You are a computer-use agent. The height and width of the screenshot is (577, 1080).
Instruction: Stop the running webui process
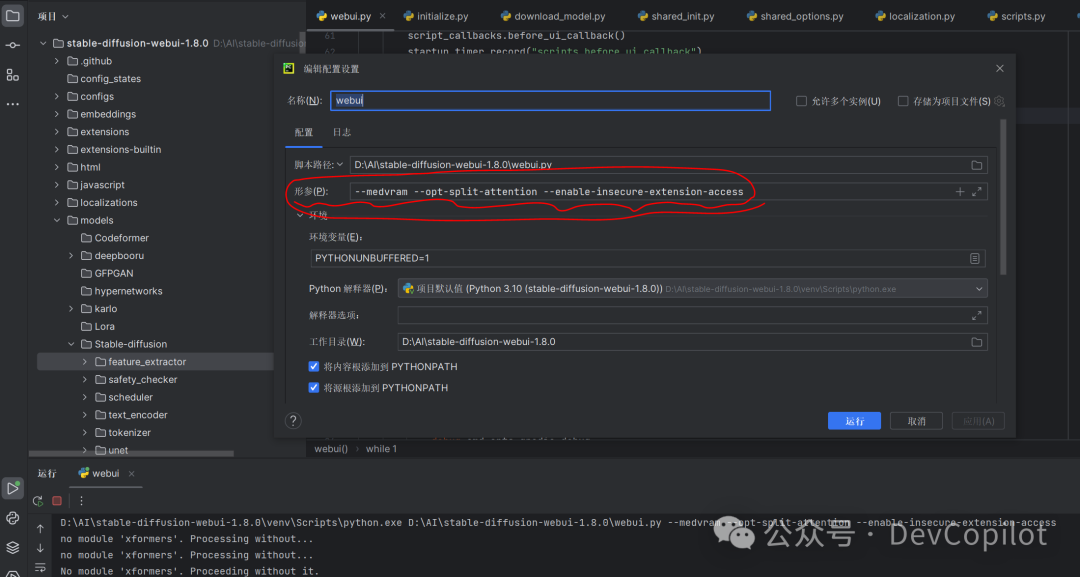[57, 501]
